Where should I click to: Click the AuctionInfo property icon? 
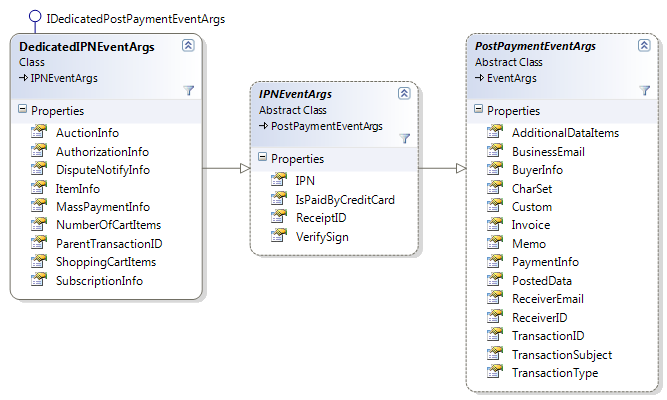pyautogui.click(x=39, y=132)
